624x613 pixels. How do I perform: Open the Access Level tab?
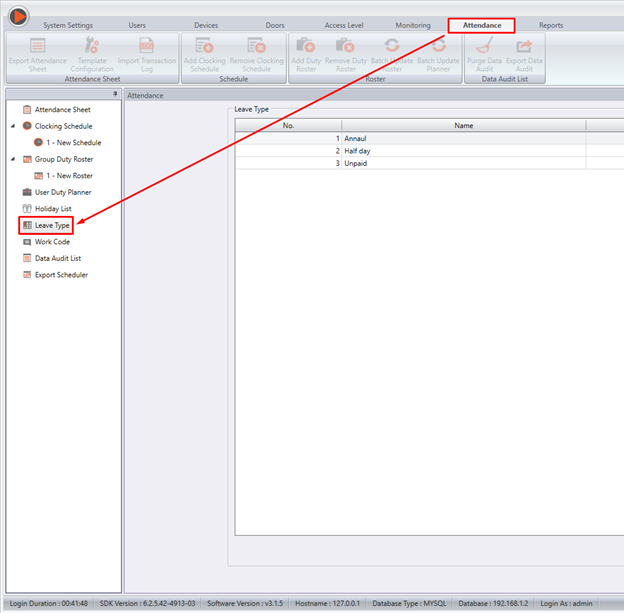(x=344, y=25)
